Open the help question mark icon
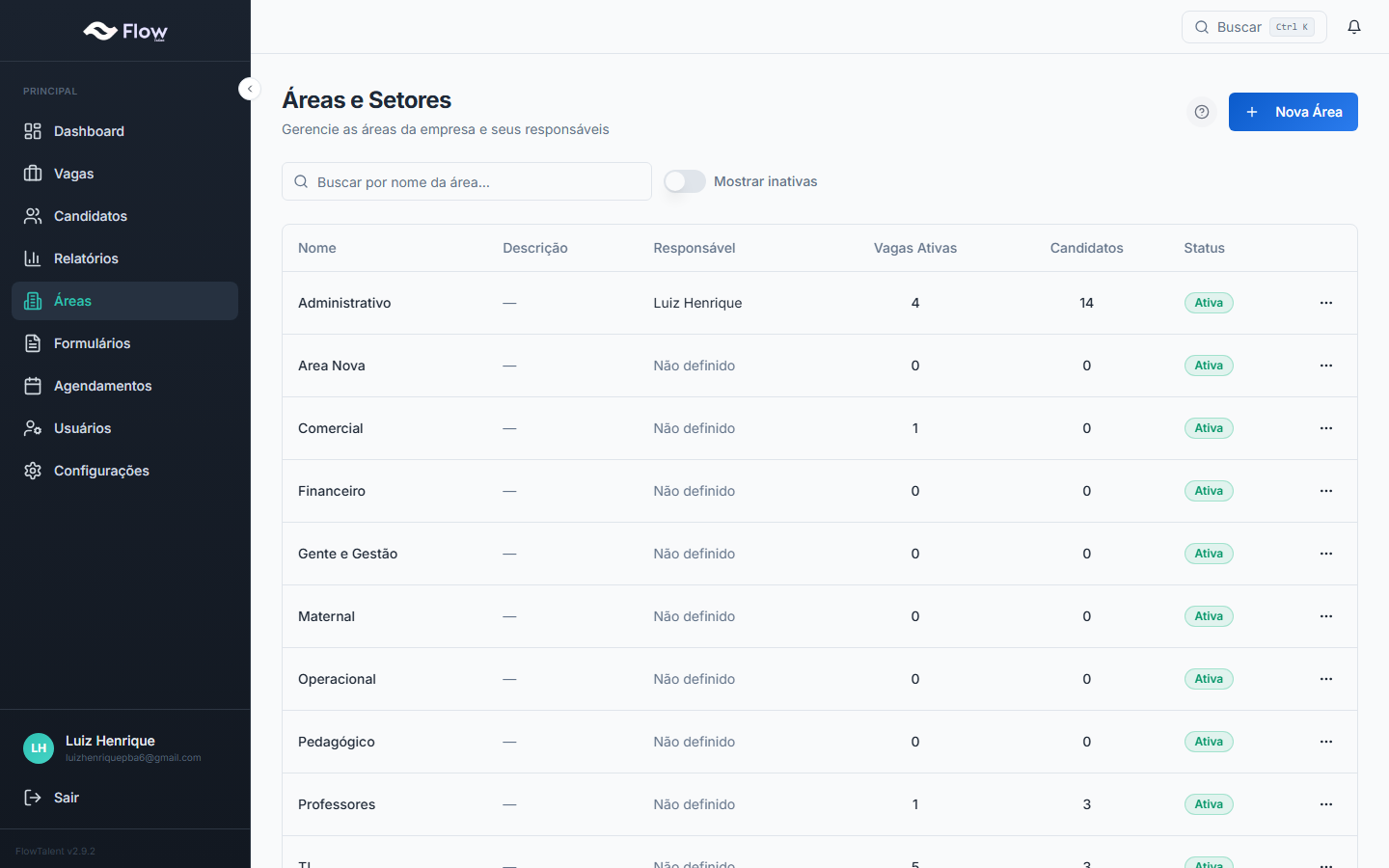1389x868 pixels. tap(1202, 112)
